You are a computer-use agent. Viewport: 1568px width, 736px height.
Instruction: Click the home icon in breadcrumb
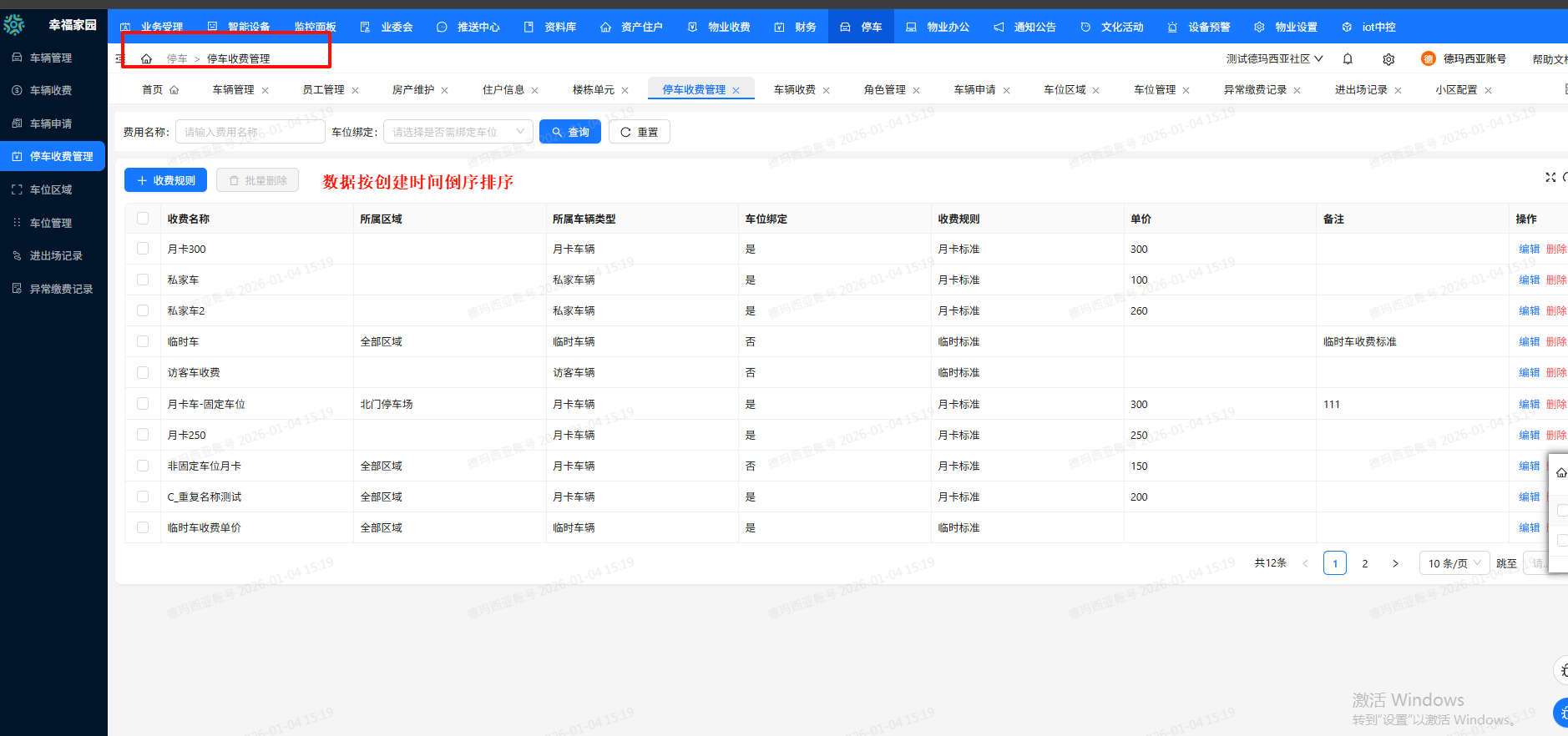[147, 59]
